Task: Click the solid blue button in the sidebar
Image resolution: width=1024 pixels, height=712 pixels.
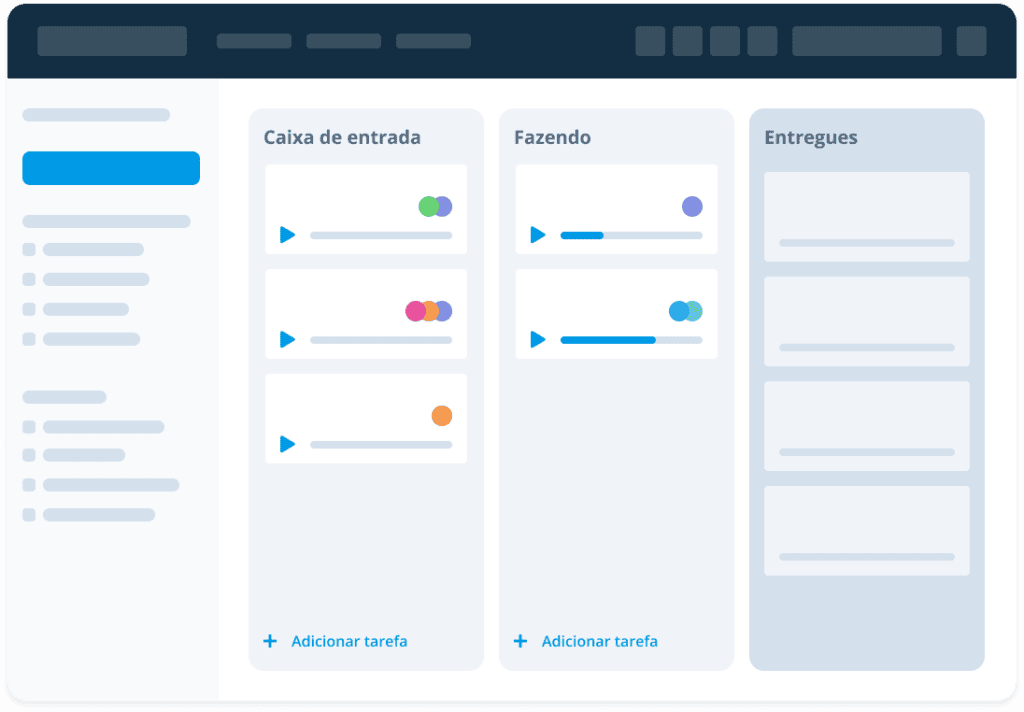Action: coord(111,168)
